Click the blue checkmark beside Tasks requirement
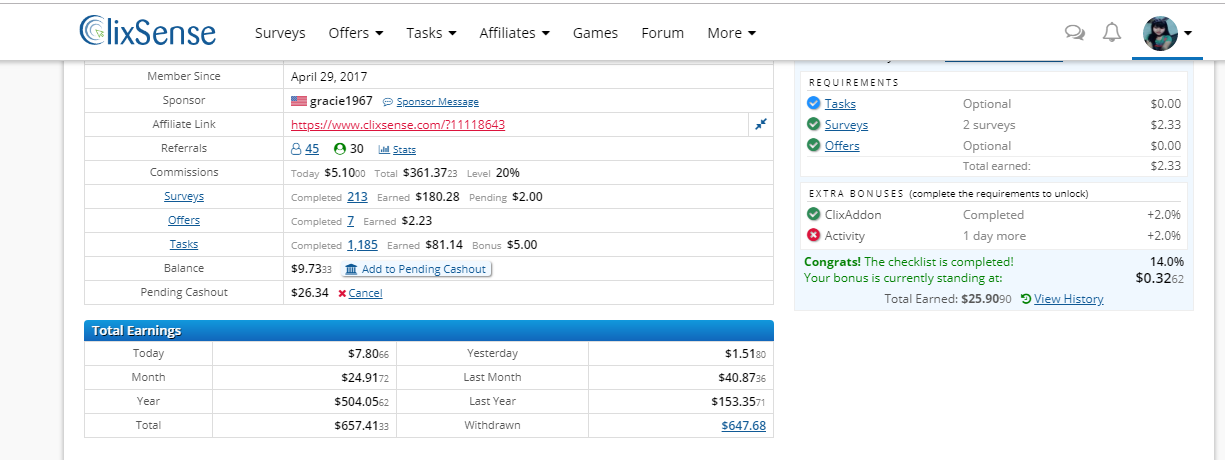The height and width of the screenshot is (460, 1225). click(813, 103)
